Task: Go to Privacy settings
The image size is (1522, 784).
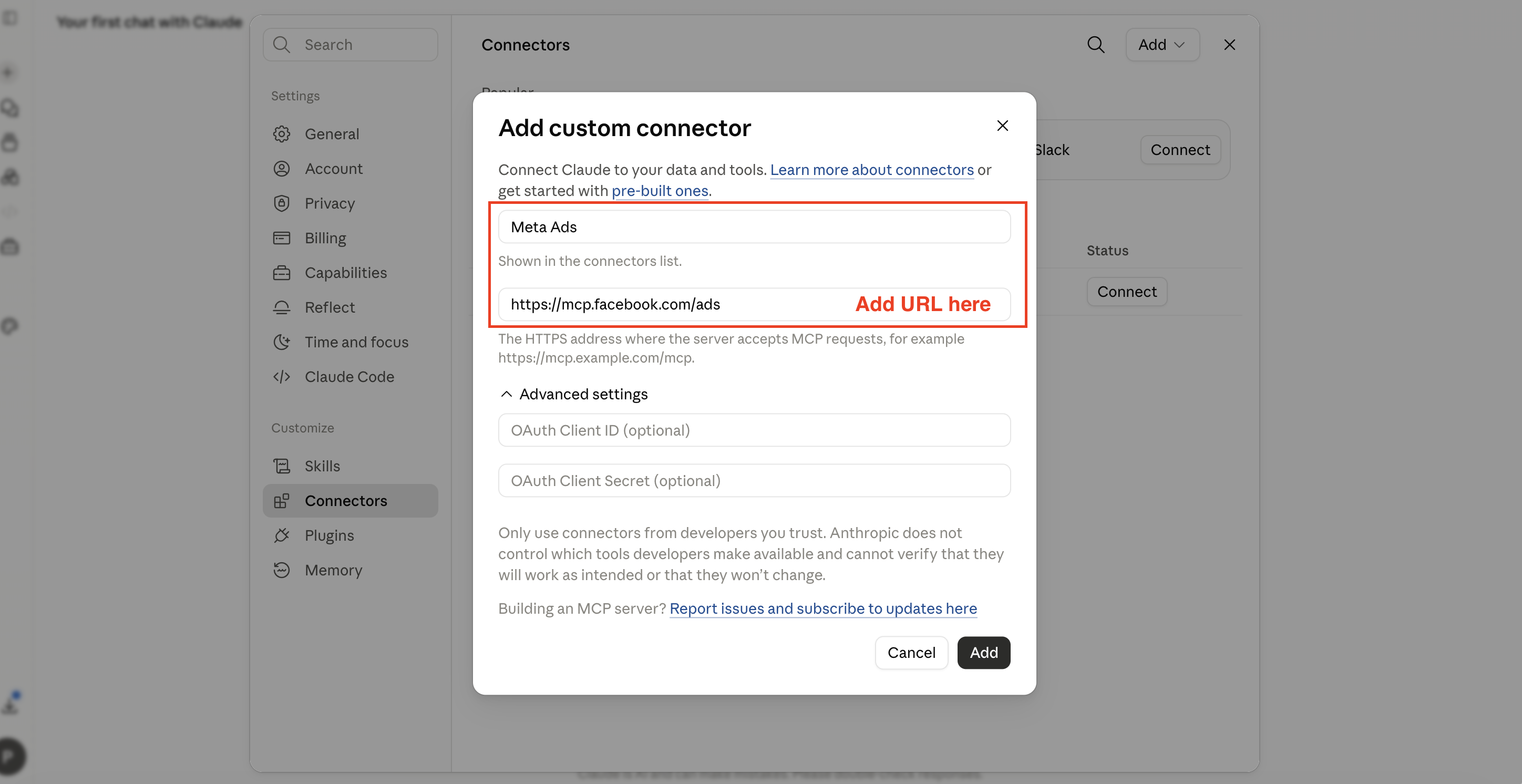Action: pos(351,203)
